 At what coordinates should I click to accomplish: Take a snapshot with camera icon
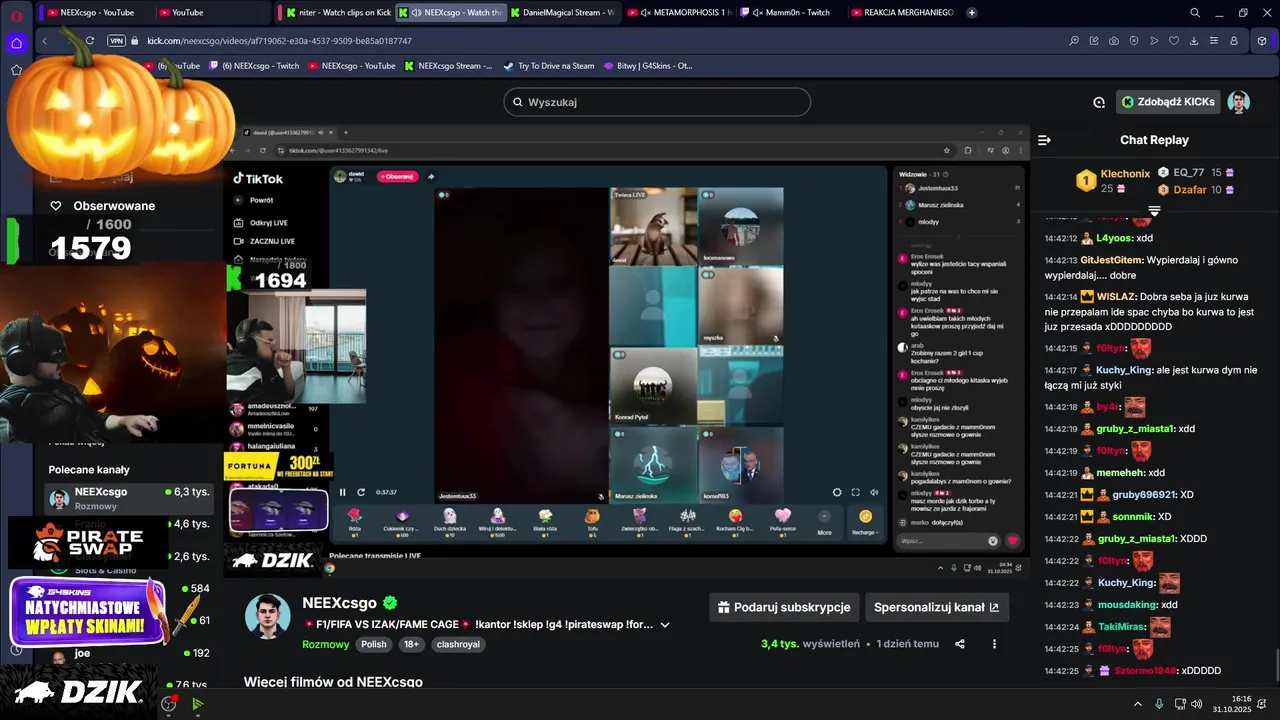[x=1114, y=41]
